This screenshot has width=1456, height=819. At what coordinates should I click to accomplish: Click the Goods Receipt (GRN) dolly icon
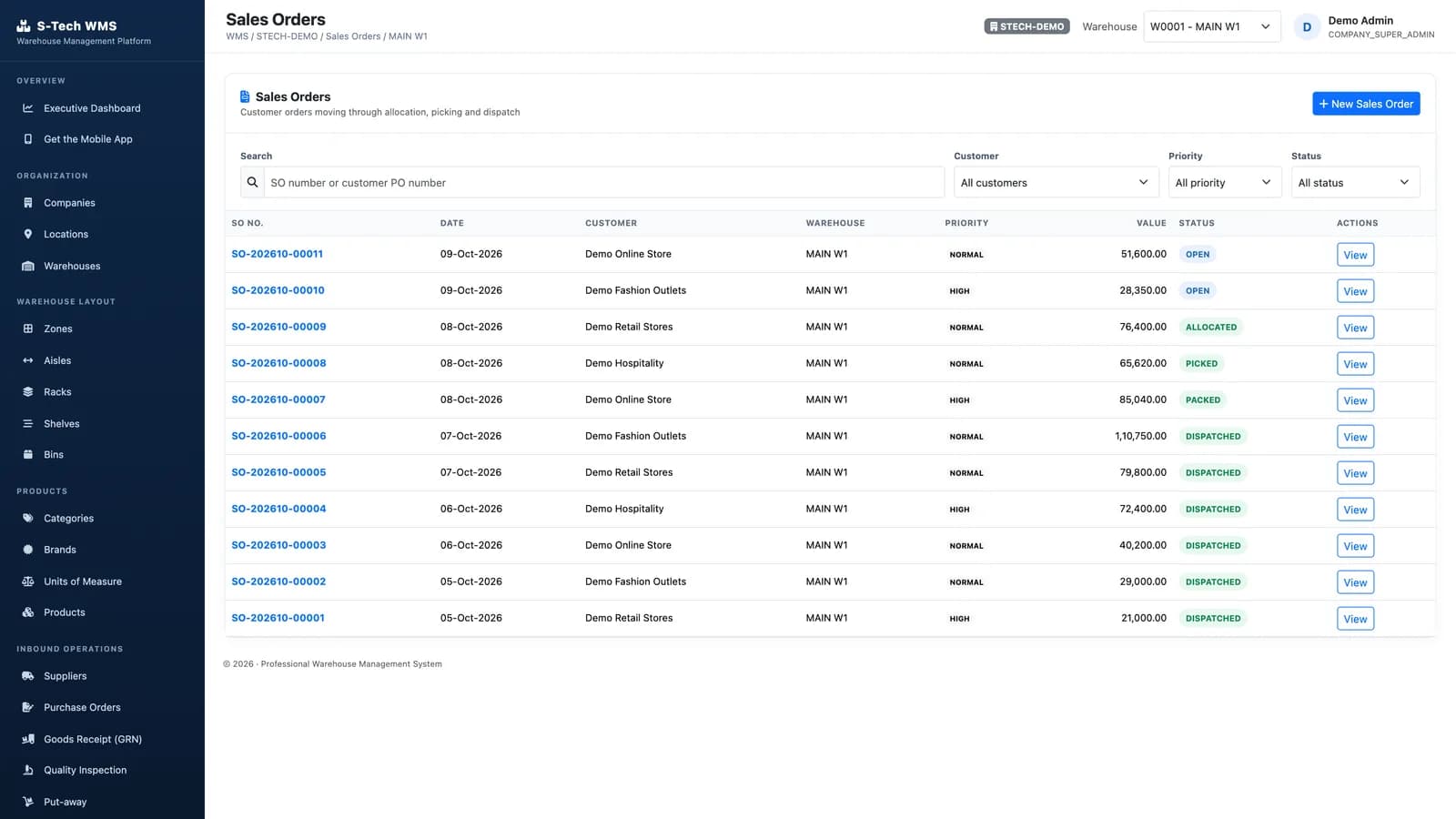tap(28, 739)
